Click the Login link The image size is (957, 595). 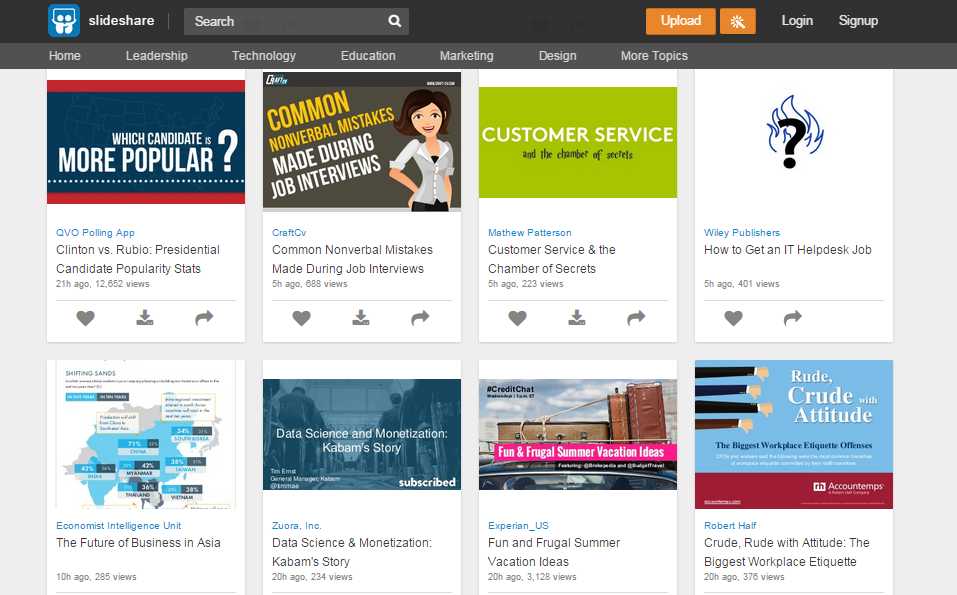point(797,21)
